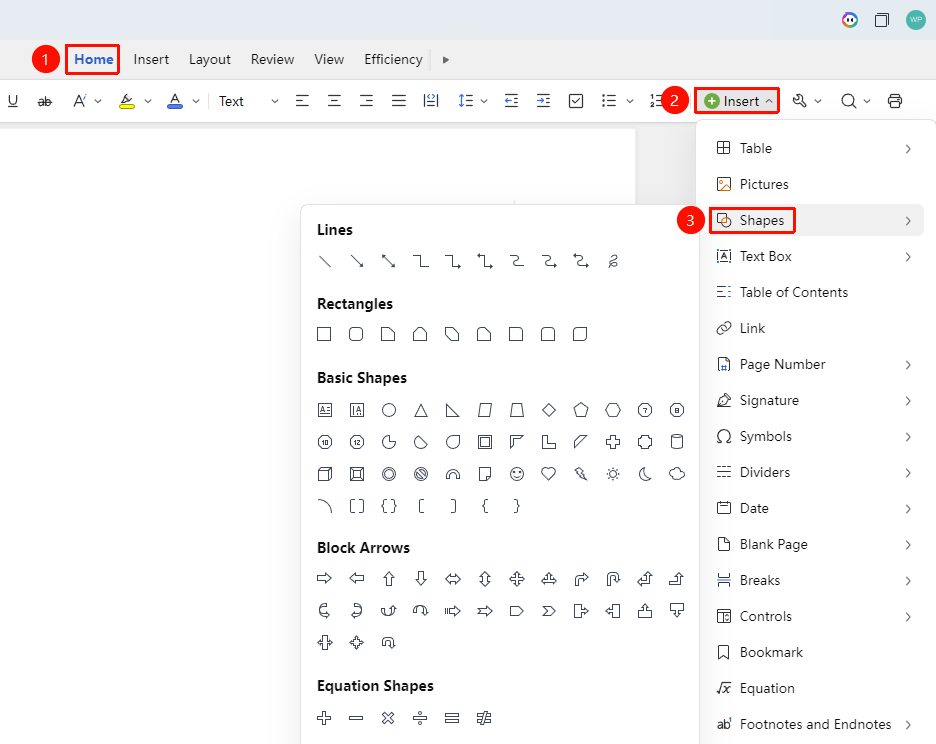Switch to the Home tab

[x=94, y=60]
